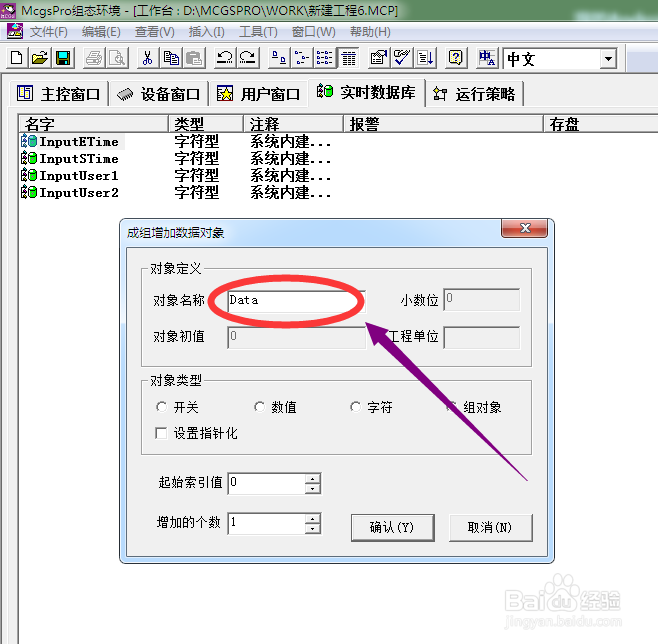Image resolution: width=658 pixels, height=644 pixels.
Task: Click the Print toolbar icon
Action: coord(94,58)
